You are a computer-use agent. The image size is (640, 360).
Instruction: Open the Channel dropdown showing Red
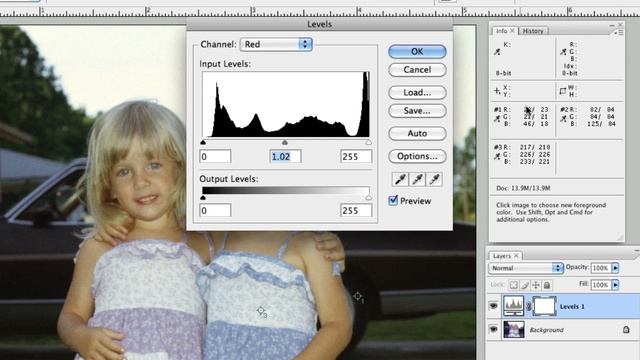click(276, 44)
